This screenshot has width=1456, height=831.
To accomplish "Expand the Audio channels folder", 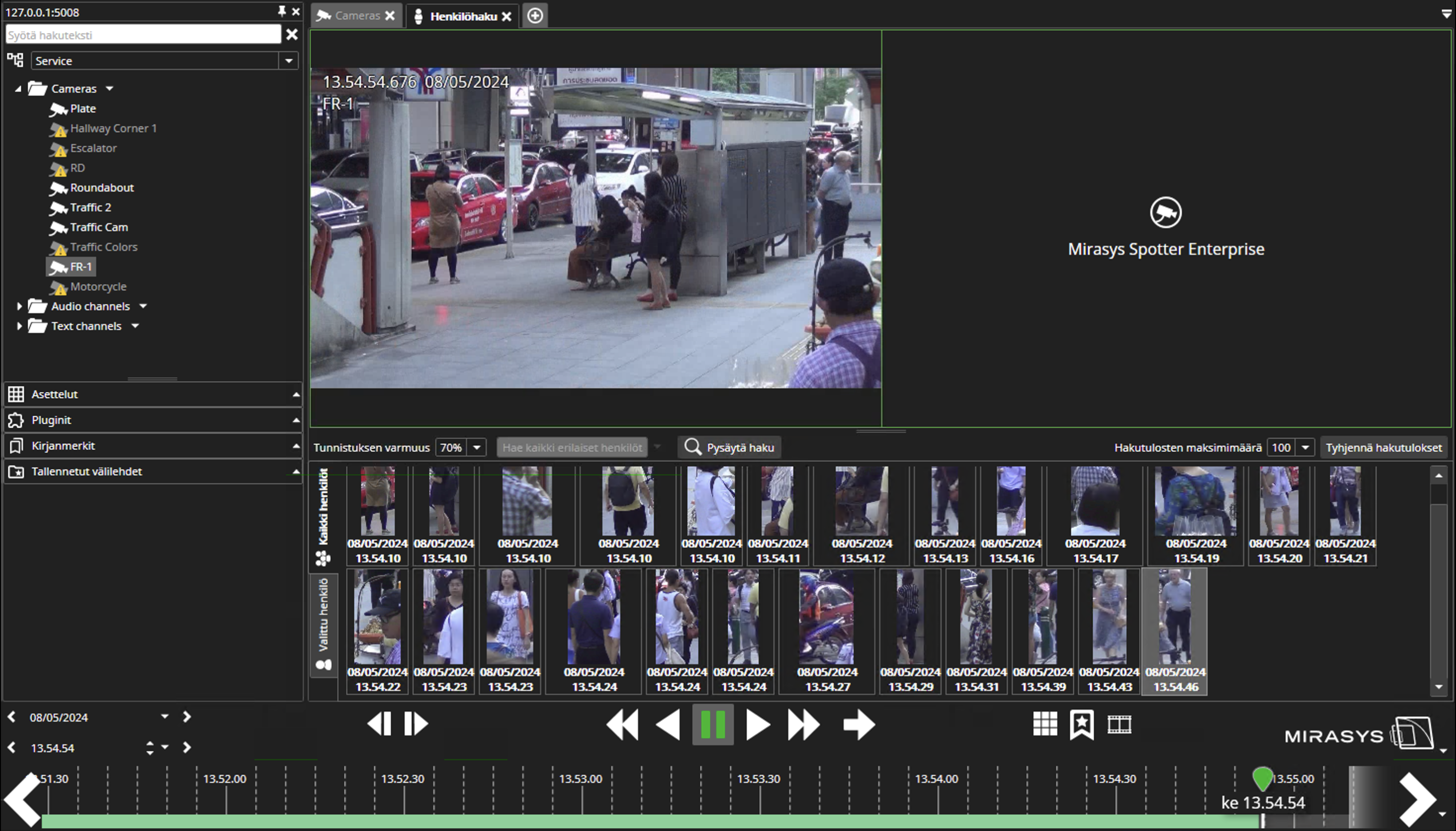I will pos(19,307).
